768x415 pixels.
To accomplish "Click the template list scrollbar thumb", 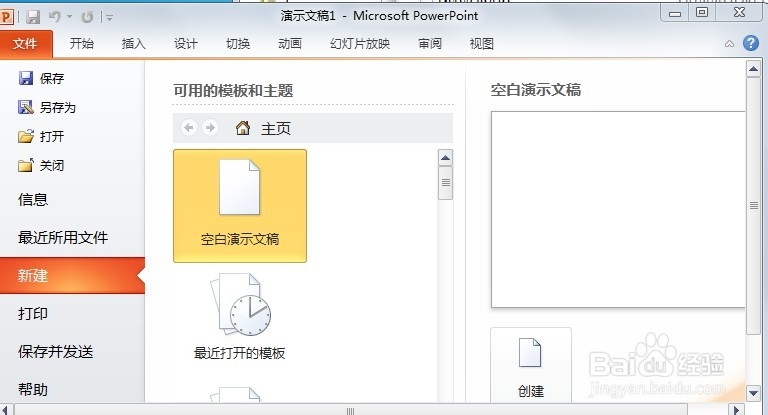I will tap(445, 183).
